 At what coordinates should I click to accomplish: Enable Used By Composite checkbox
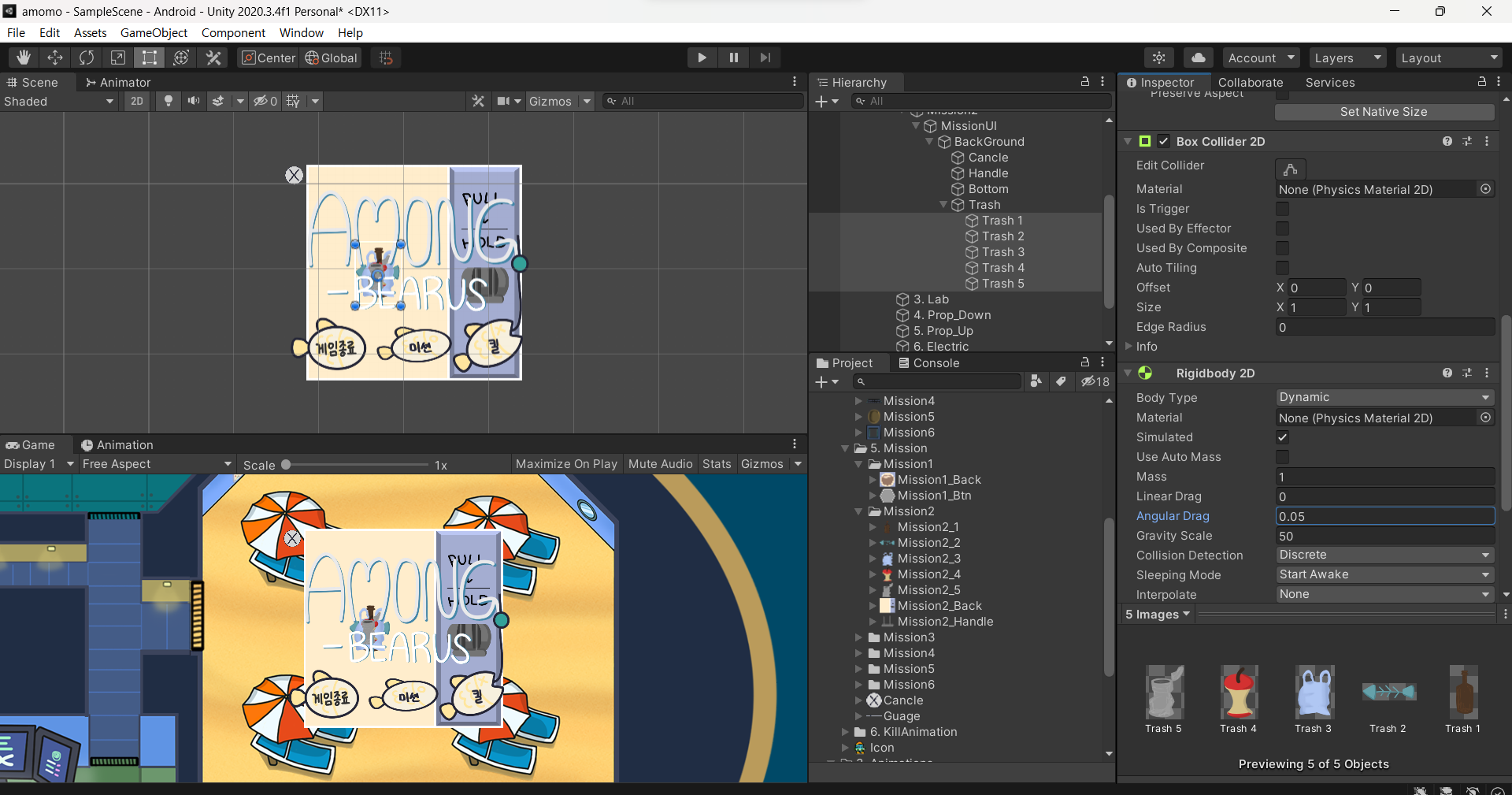(1282, 248)
